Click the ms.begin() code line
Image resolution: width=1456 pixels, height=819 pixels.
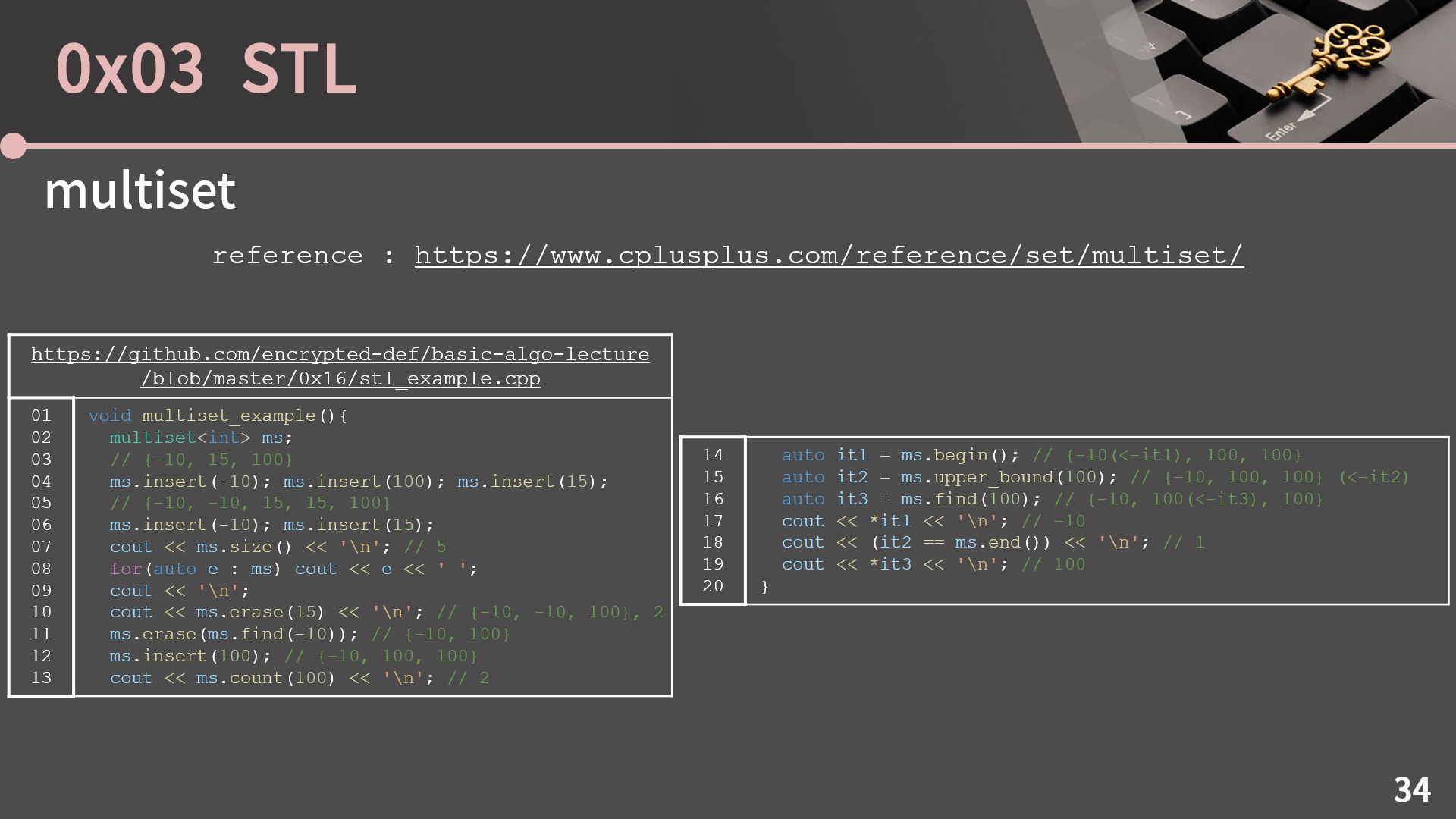pos(1042,455)
